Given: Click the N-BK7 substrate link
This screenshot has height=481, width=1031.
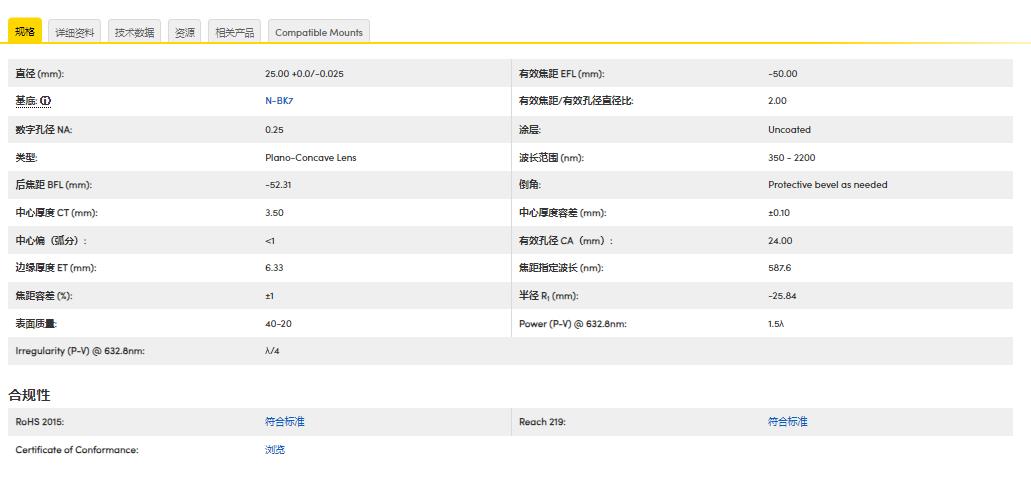Looking at the screenshot, I should click(x=279, y=101).
